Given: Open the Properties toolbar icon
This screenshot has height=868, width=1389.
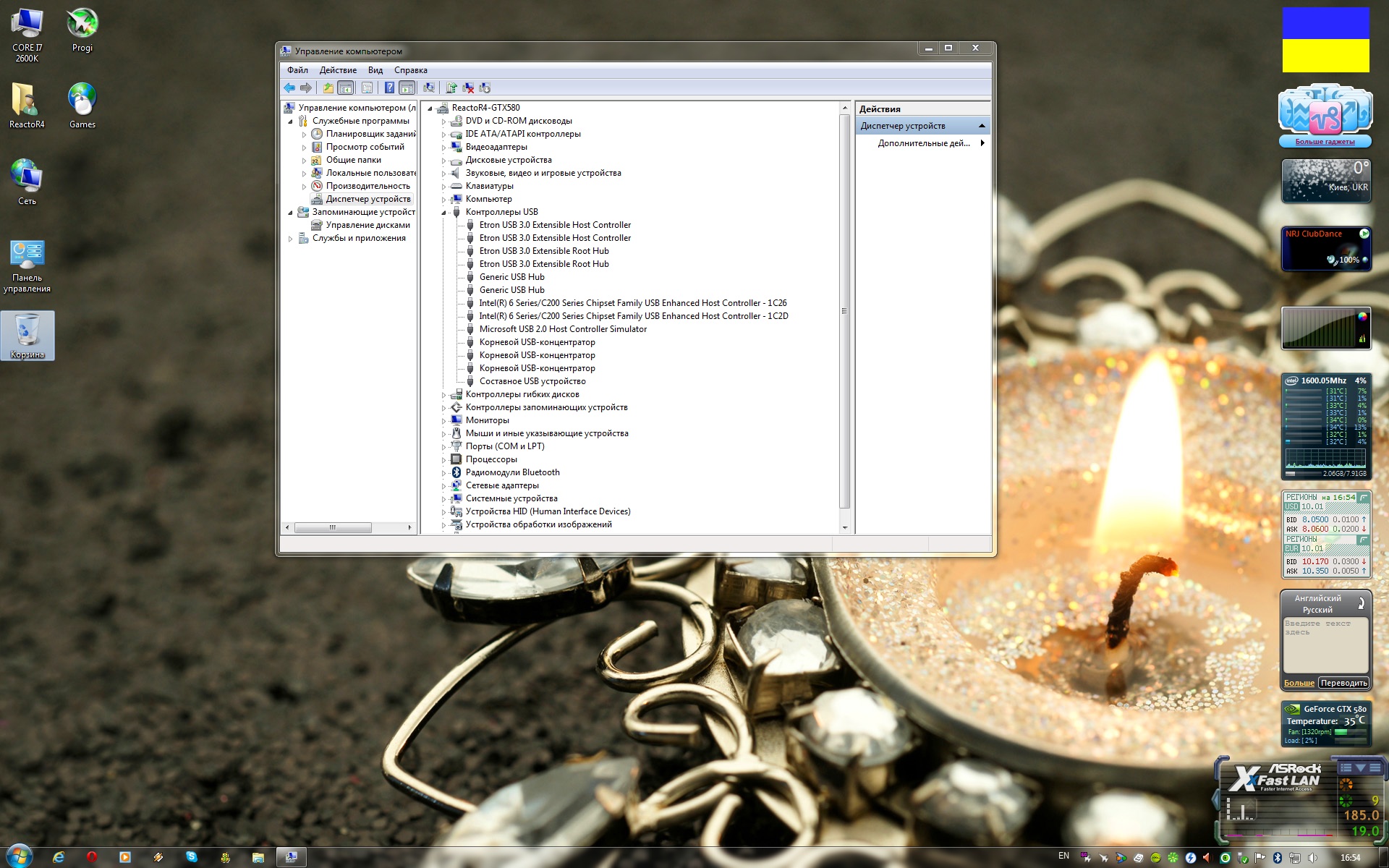Looking at the screenshot, I should point(368,88).
